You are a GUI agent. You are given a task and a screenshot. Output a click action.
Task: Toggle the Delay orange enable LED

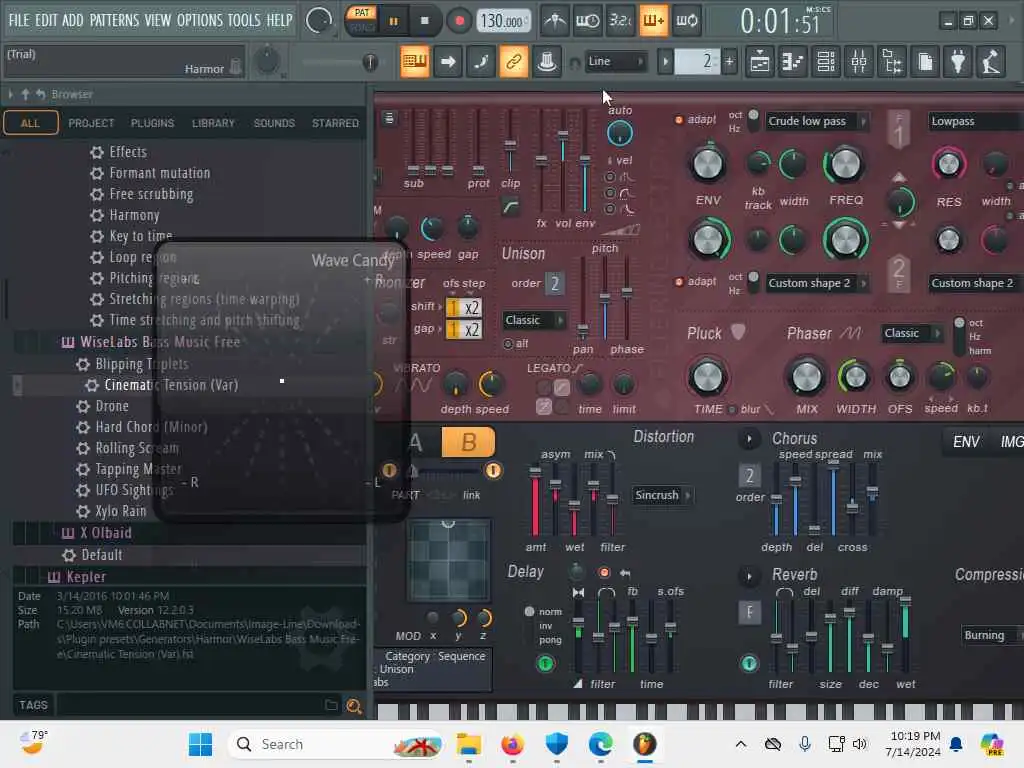point(604,573)
